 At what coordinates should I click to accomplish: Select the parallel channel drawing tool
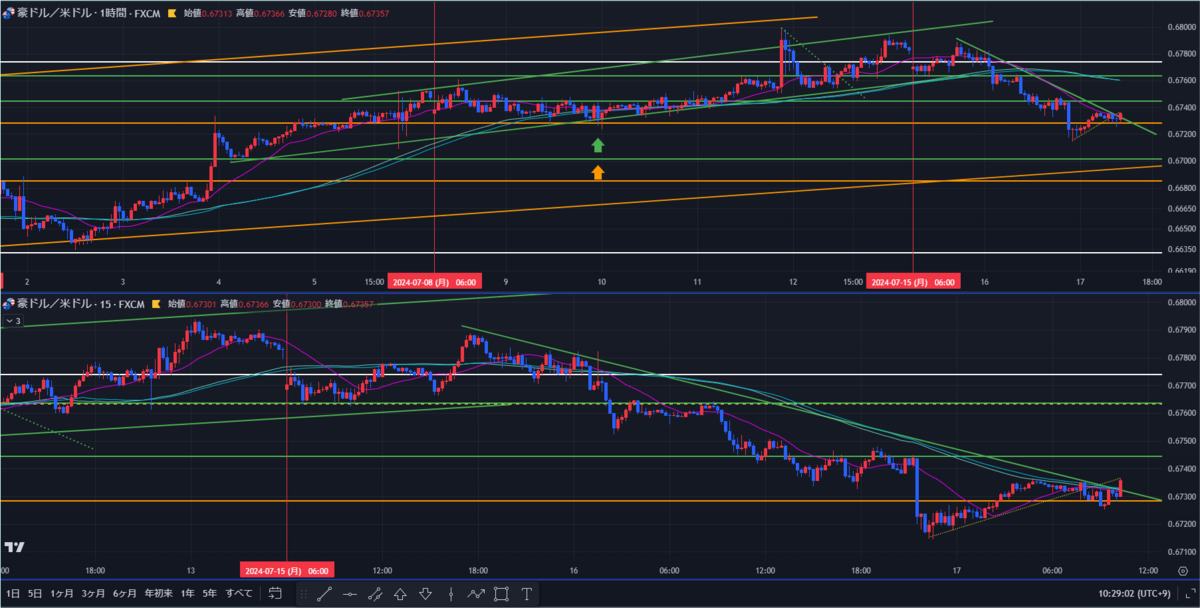pyautogui.click(x=375, y=594)
